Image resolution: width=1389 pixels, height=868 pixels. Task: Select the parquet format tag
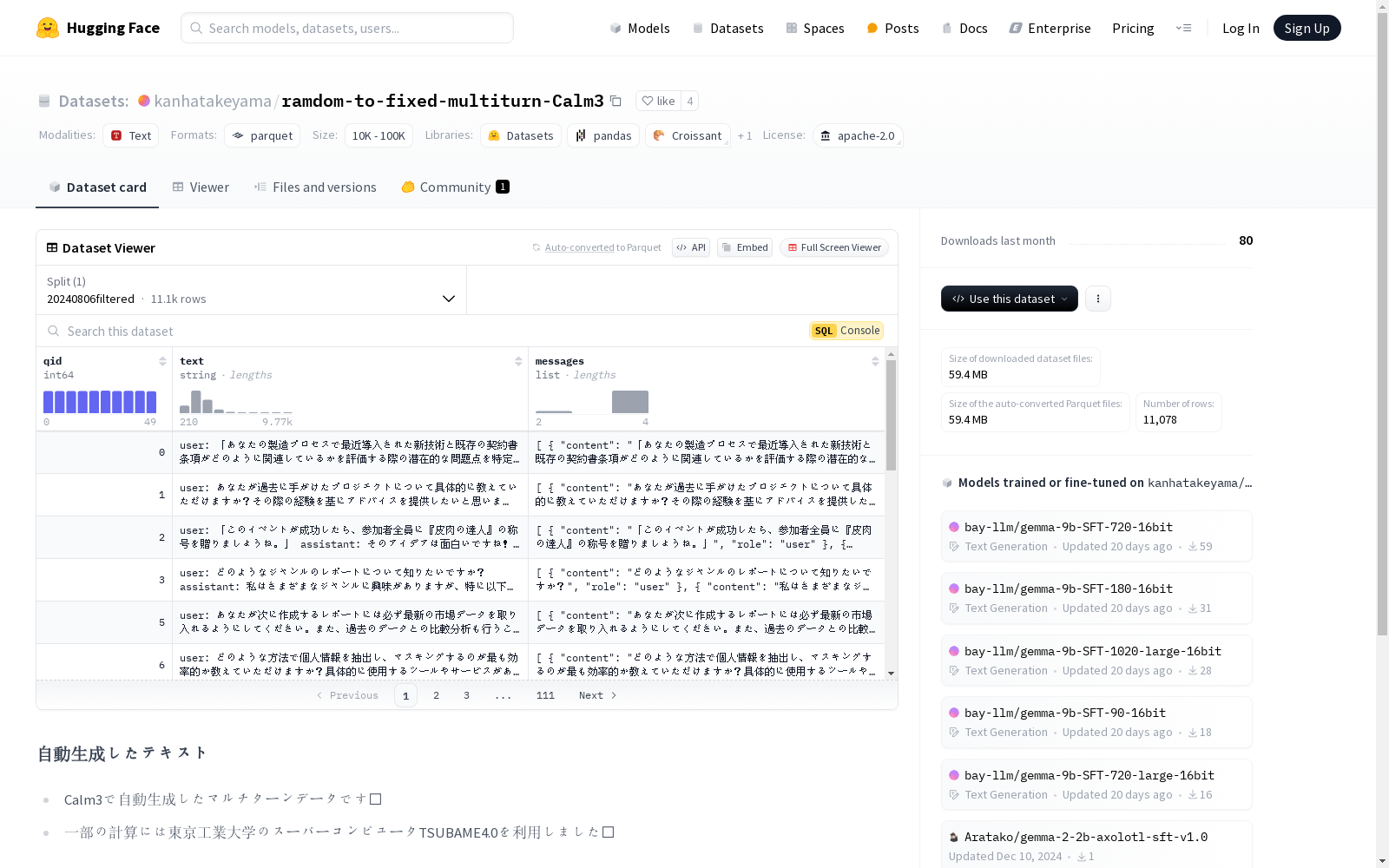(262, 135)
